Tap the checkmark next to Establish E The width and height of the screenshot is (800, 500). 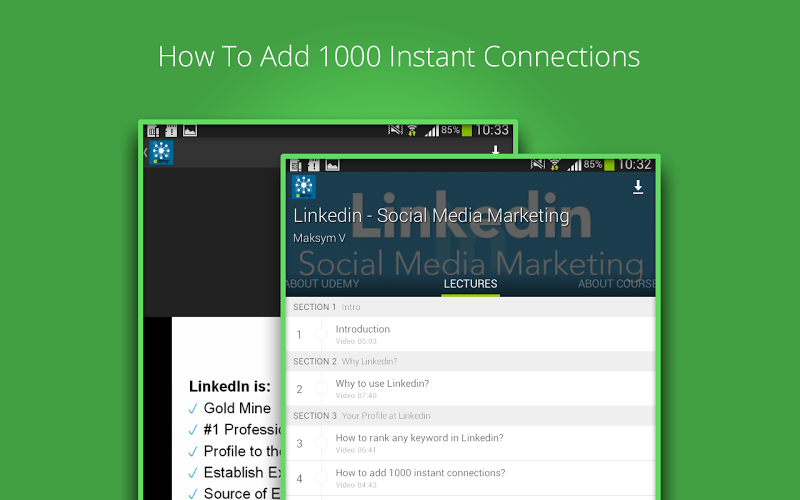[193, 473]
